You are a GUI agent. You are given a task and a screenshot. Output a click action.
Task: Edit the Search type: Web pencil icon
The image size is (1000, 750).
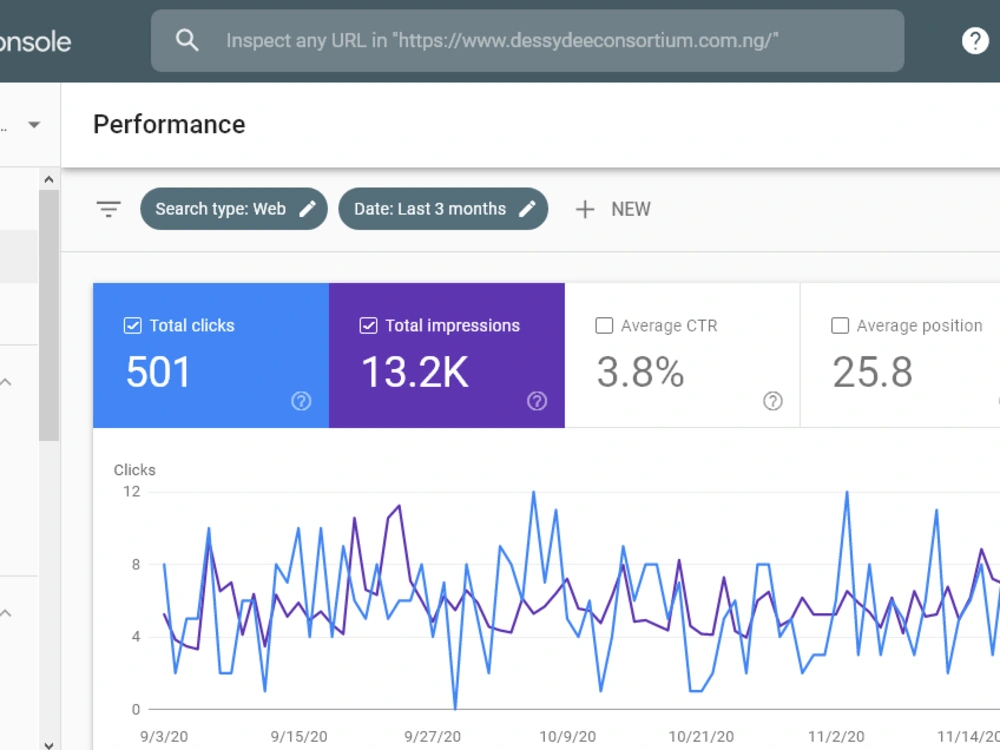pos(307,209)
